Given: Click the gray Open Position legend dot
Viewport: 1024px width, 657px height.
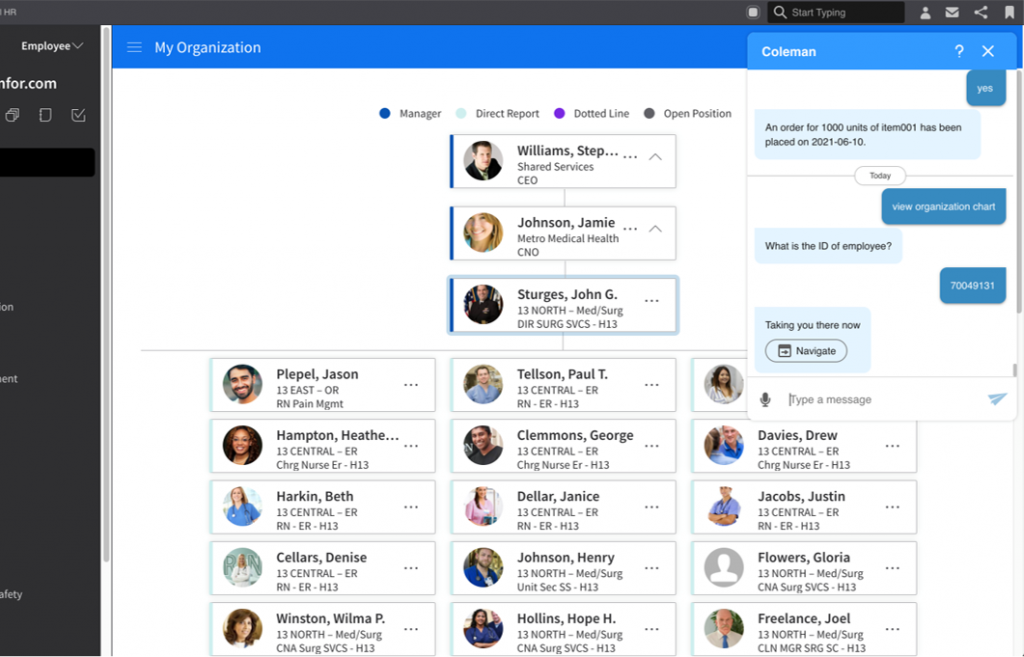Looking at the screenshot, I should coord(649,114).
